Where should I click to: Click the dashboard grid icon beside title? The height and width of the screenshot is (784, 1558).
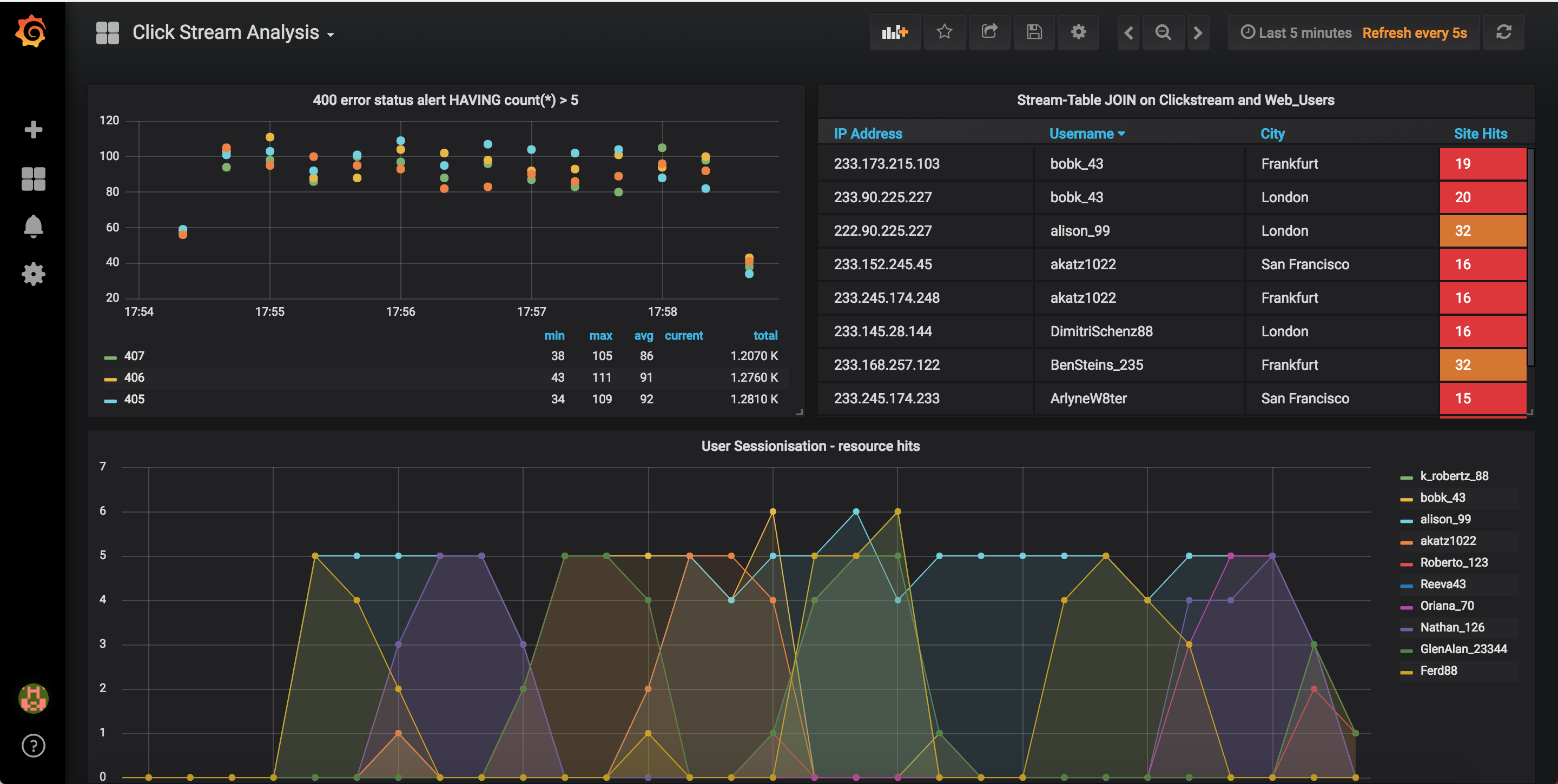(108, 32)
